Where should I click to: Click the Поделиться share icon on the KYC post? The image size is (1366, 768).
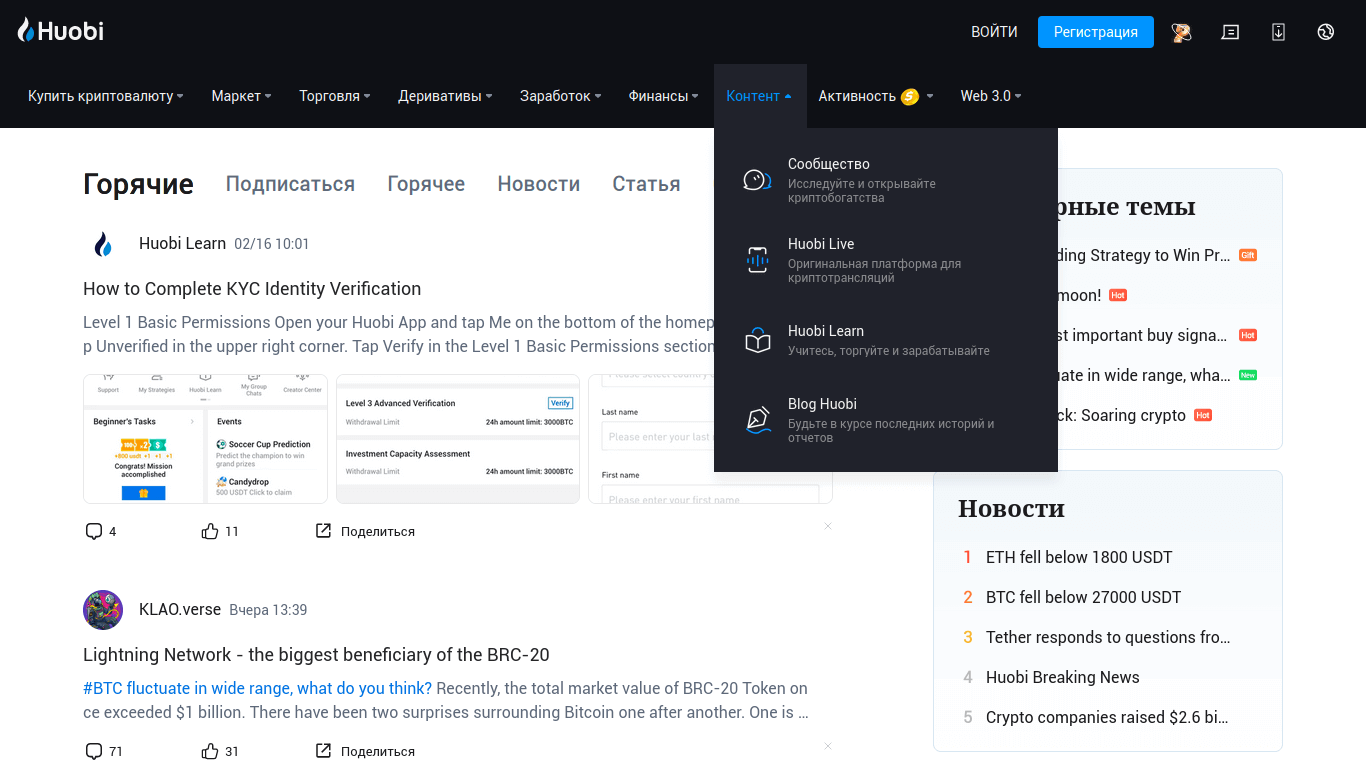pos(323,531)
